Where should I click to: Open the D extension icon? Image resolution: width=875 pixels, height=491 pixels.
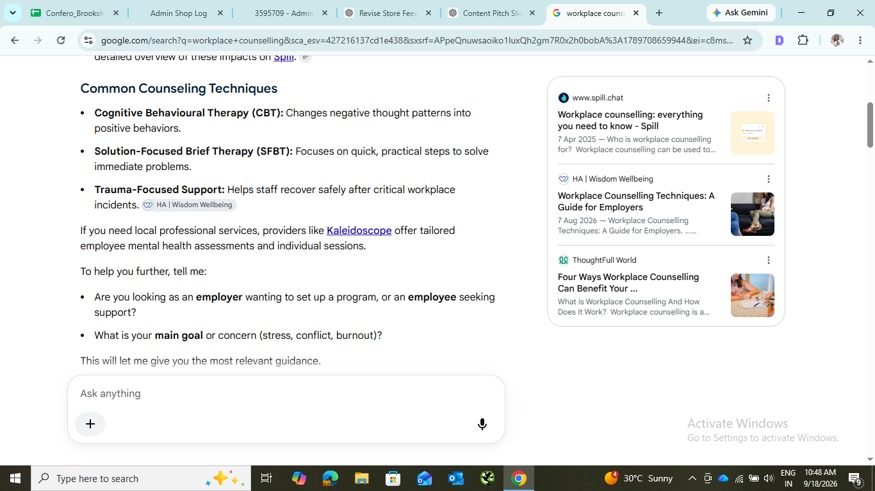pyautogui.click(x=779, y=40)
